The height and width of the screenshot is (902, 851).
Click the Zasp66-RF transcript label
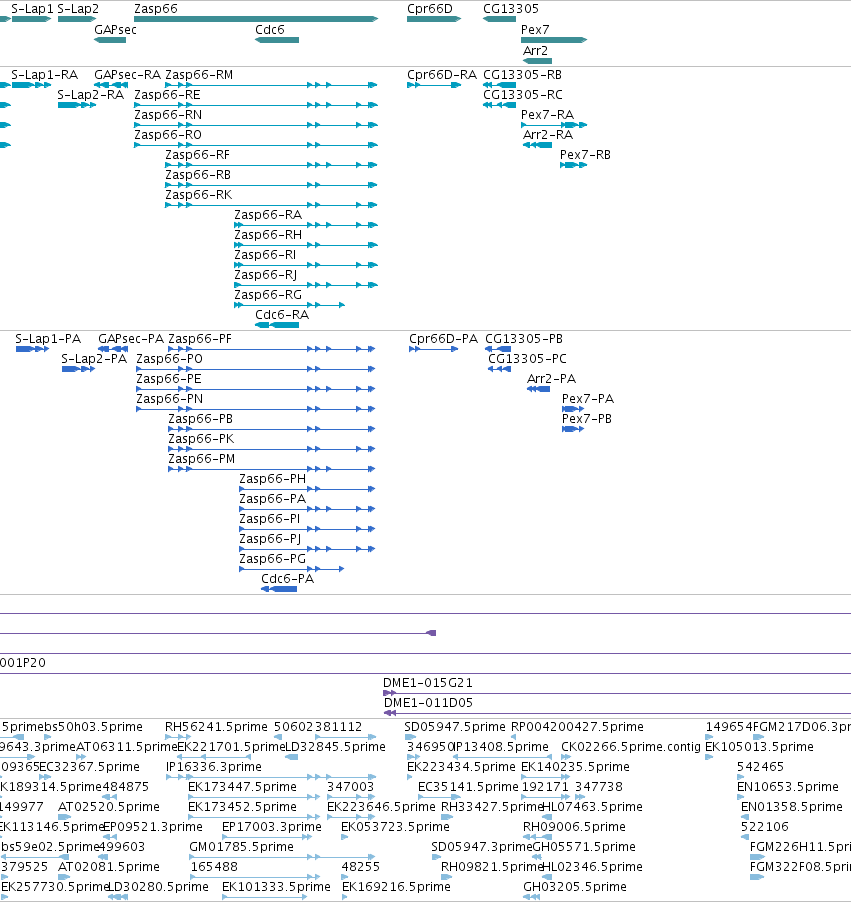click(197, 155)
